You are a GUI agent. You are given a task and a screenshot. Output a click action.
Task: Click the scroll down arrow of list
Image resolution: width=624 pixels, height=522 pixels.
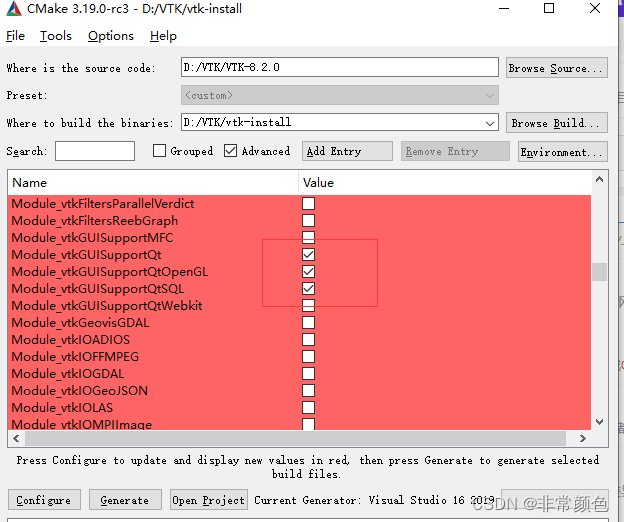tap(599, 422)
